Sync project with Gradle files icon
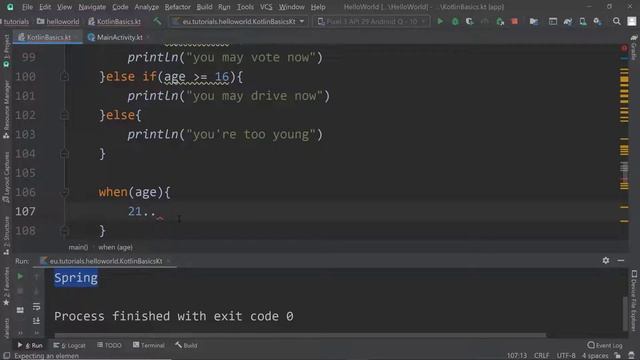 tap(568, 21)
